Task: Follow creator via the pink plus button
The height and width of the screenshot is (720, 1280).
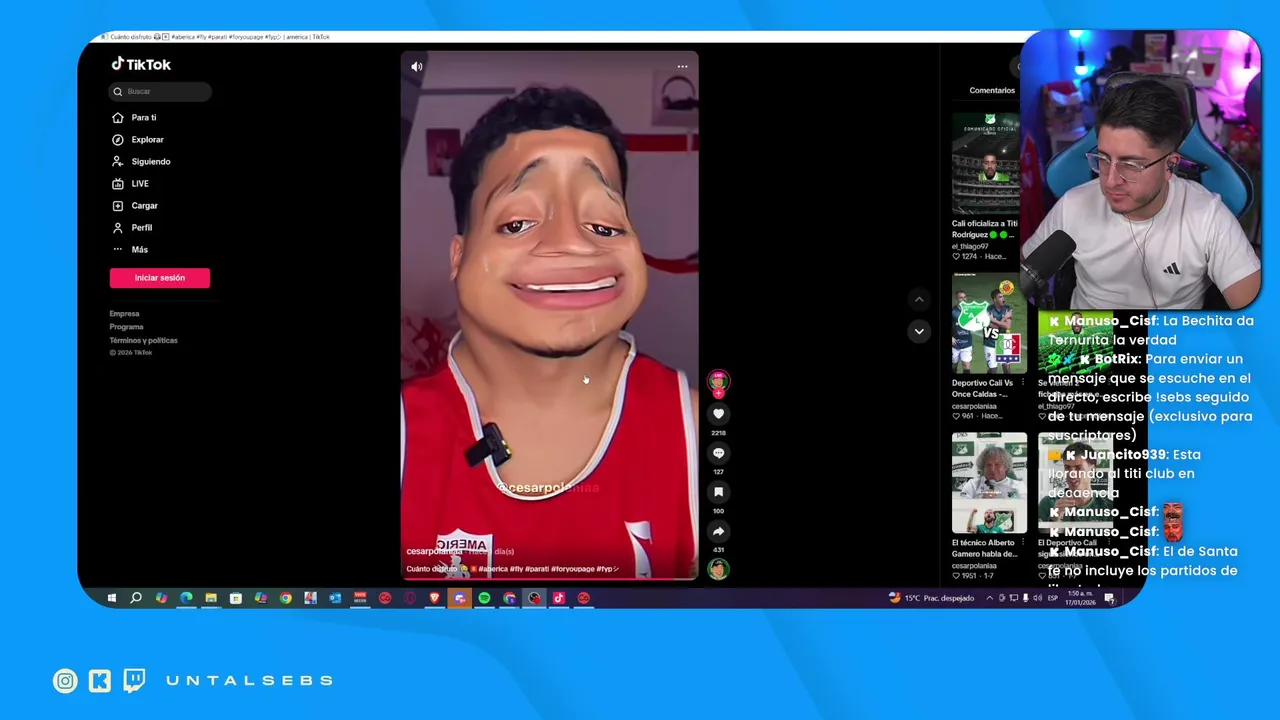Action: (718, 393)
